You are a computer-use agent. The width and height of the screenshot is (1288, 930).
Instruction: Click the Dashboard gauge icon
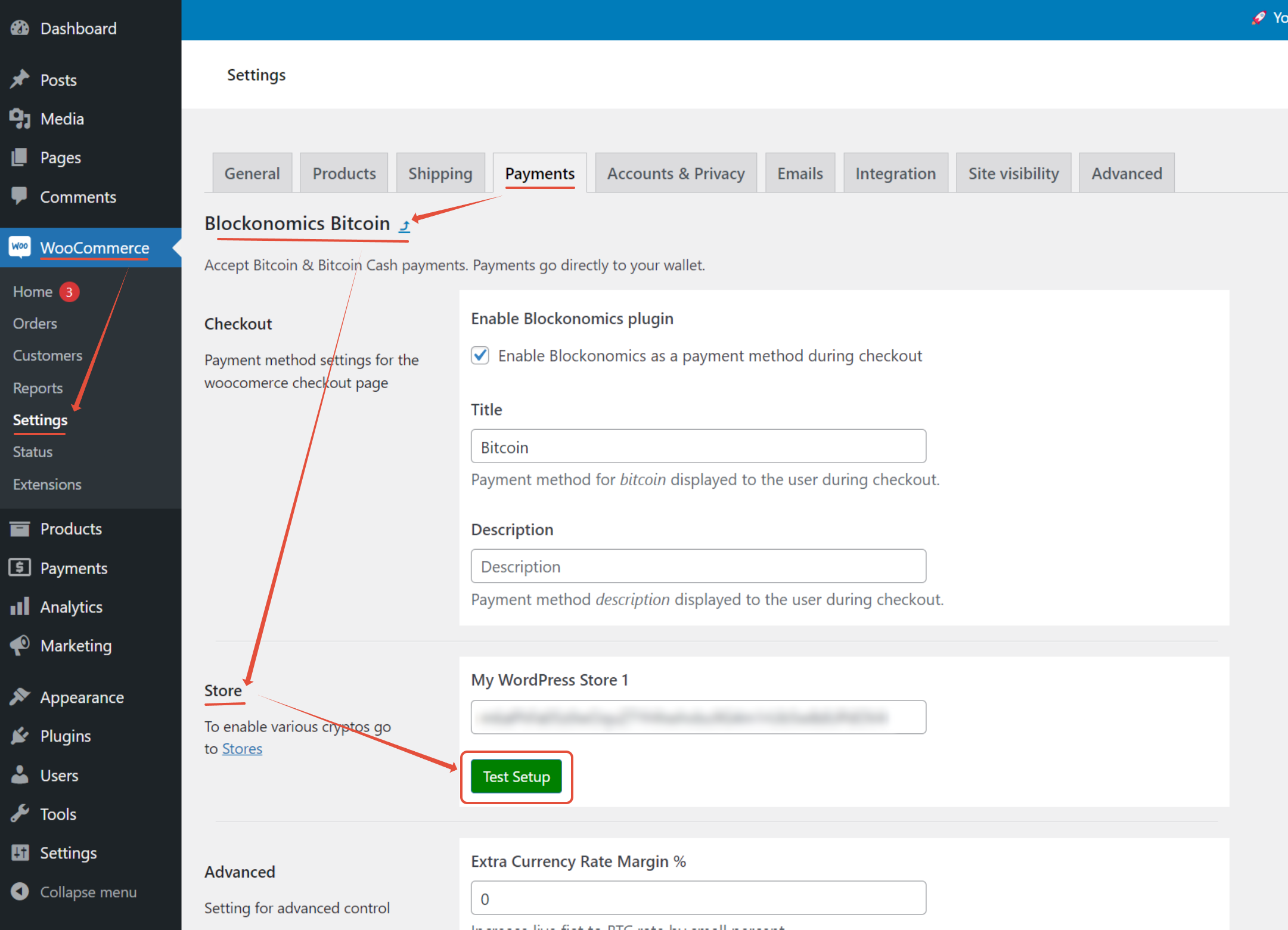(20, 28)
